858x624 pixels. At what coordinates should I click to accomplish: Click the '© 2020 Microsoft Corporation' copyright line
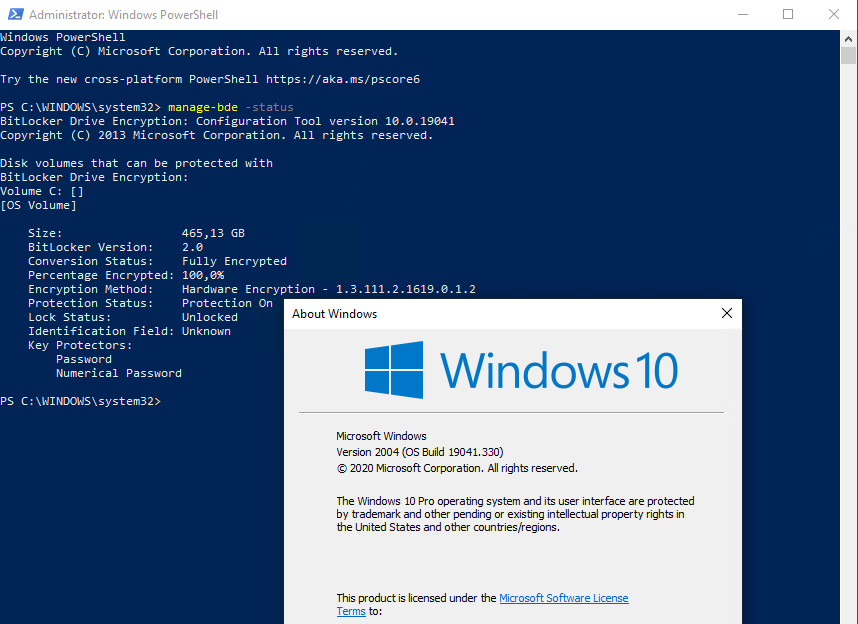[457, 469]
